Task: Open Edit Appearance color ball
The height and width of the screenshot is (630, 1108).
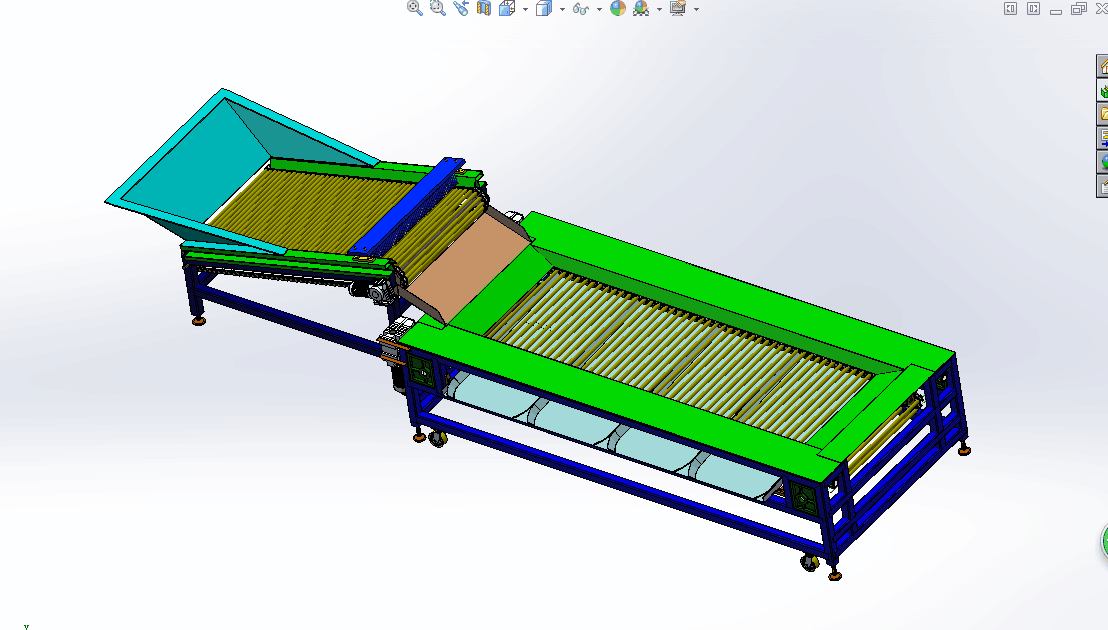Action: [618, 8]
